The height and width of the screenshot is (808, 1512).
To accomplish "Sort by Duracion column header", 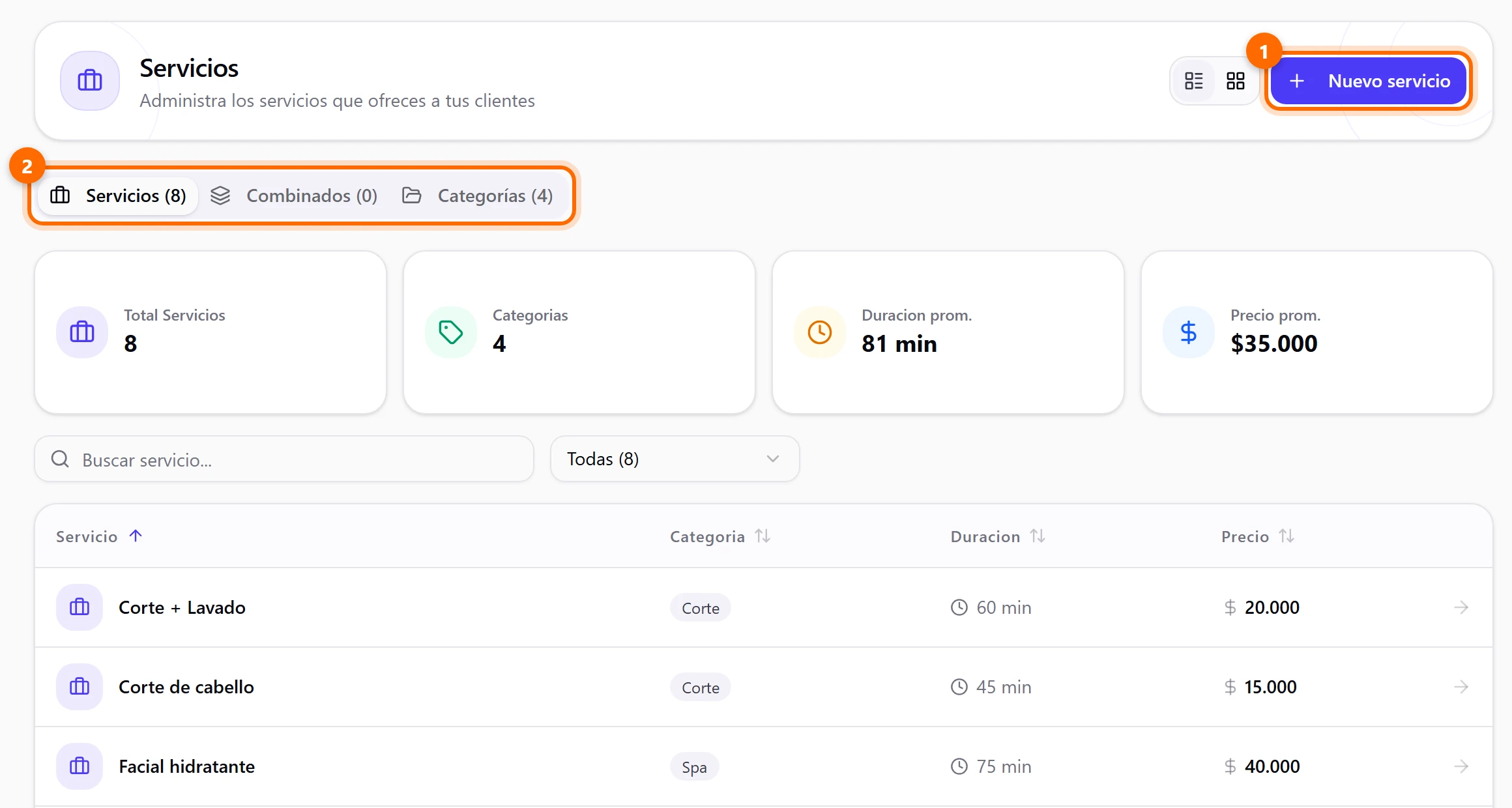I will 998,536.
